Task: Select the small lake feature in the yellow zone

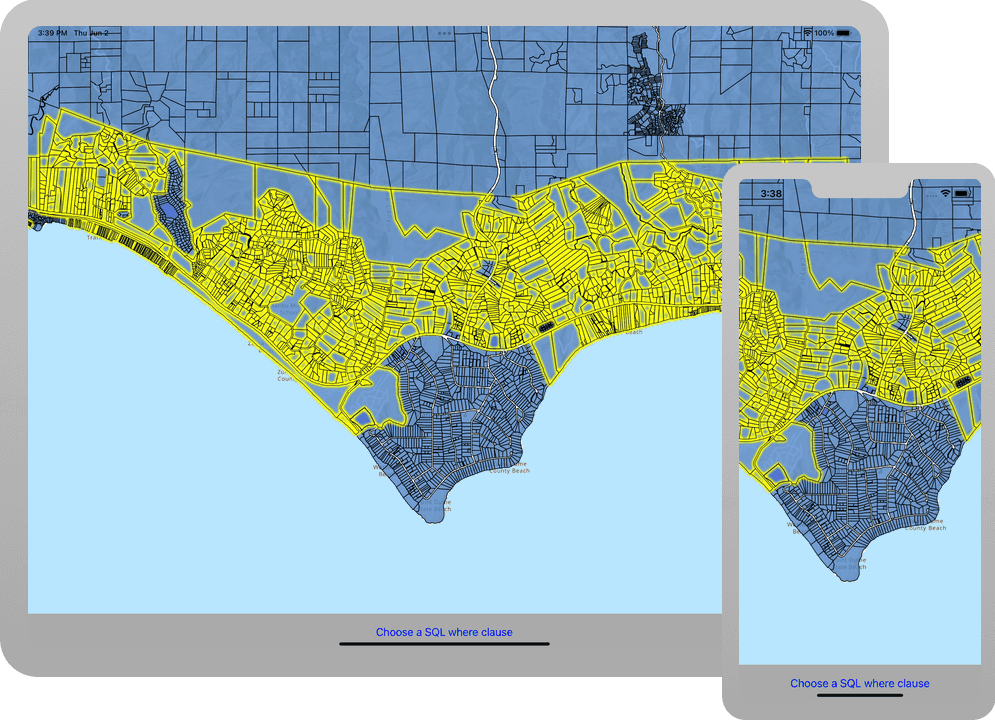Action: click(x=170, y=210)
